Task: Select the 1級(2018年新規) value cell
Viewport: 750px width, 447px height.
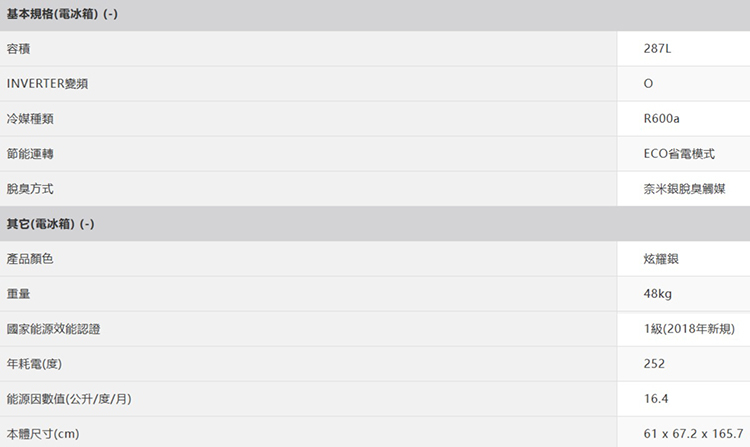Action: 690,328
